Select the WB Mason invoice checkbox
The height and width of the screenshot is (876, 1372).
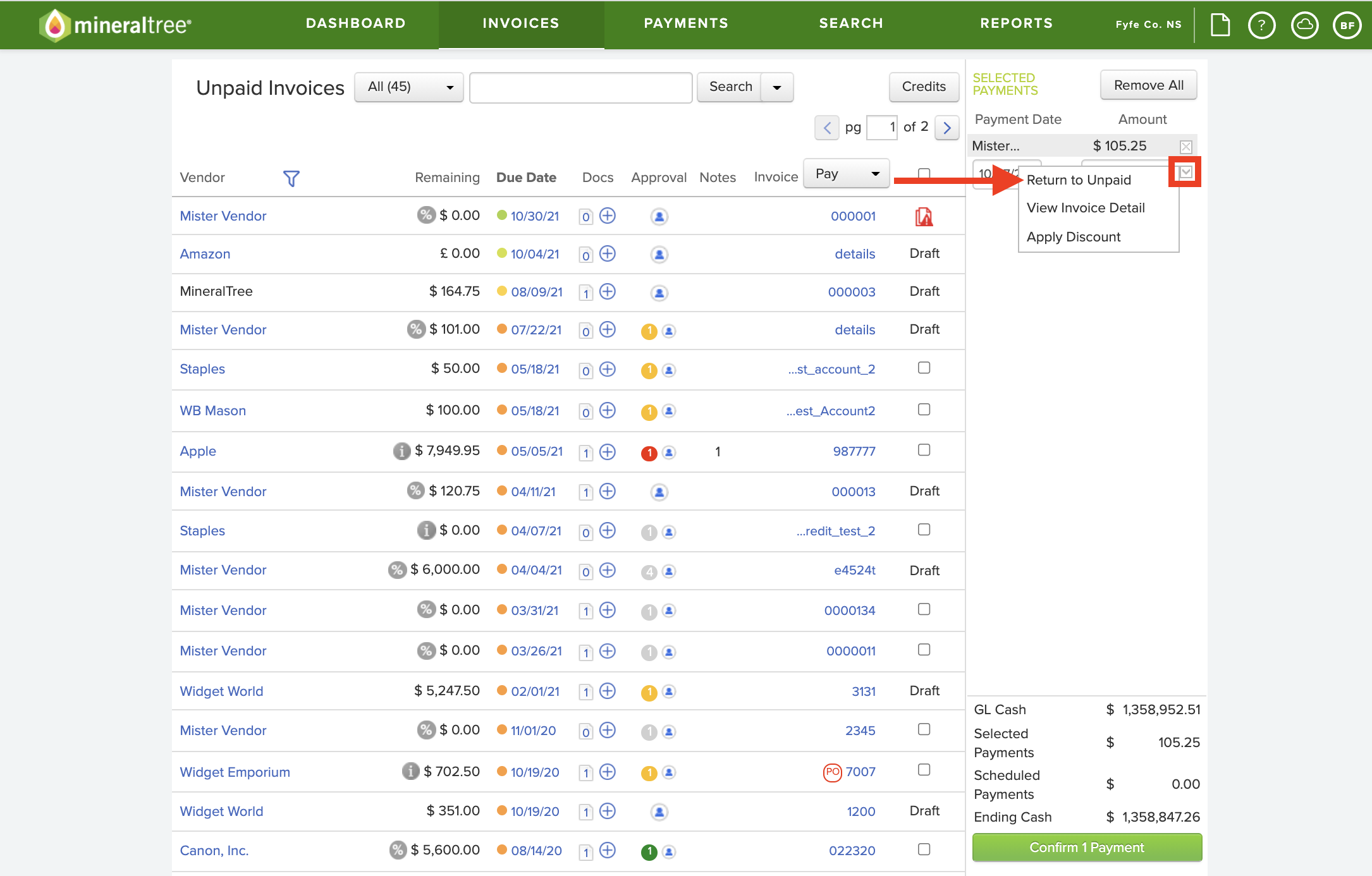[924, 410]
